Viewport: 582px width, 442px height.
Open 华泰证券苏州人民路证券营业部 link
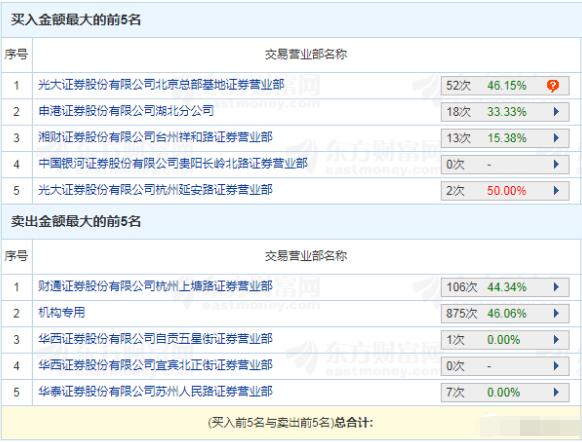[155, 392]
